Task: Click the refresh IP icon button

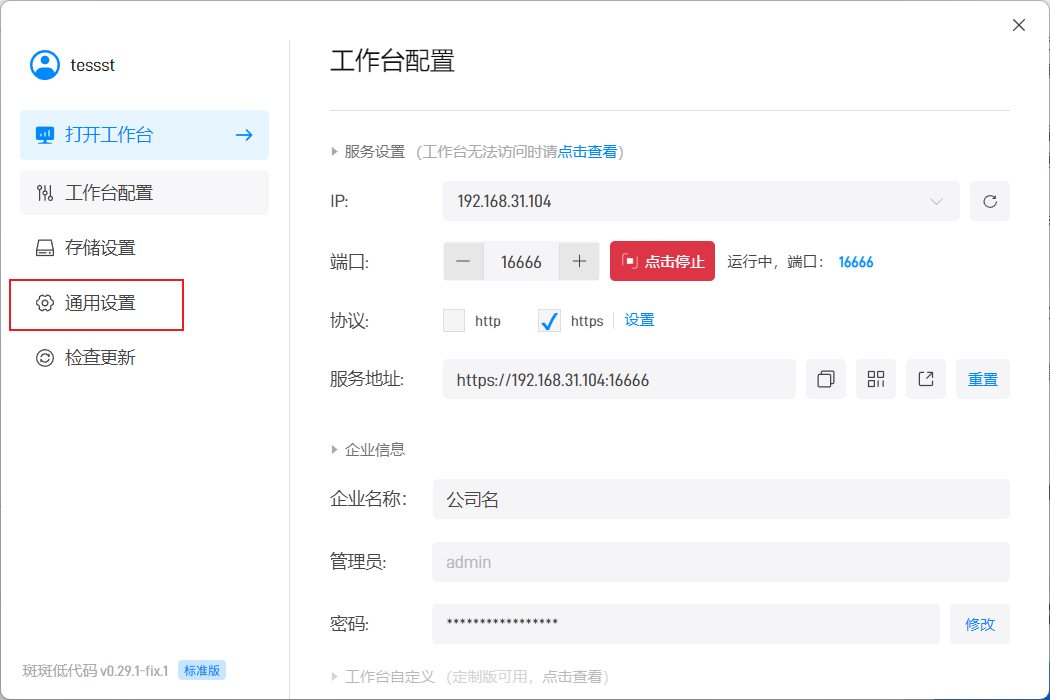Action: pyautogui.click(x=989, y=201)
